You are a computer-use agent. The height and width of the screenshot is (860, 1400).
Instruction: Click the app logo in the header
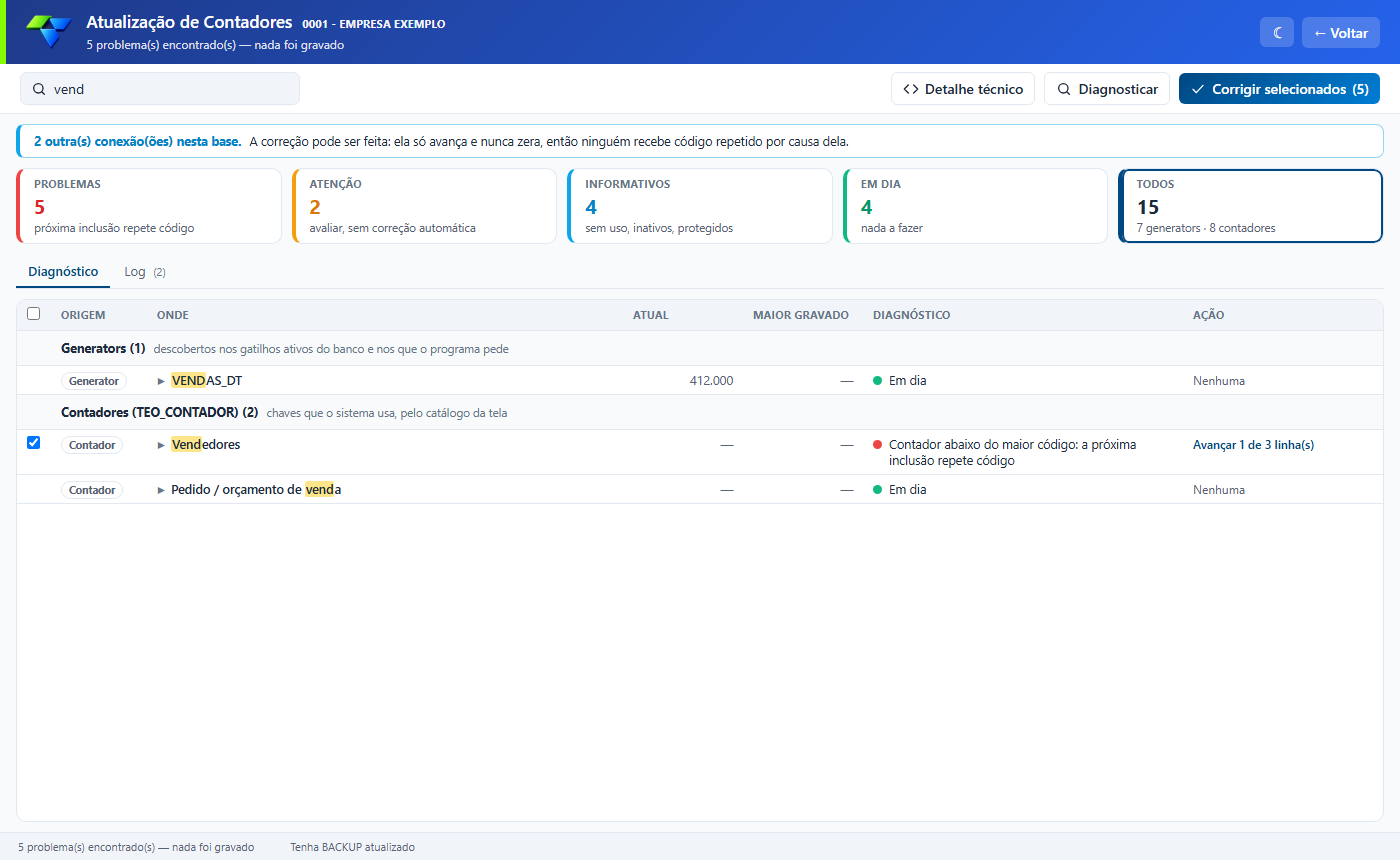(48, 32)
